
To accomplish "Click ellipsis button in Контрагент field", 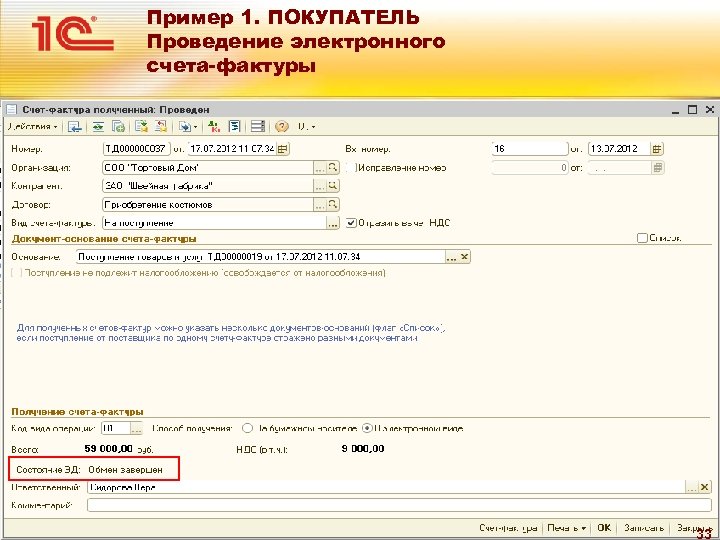I will point(320,186).
